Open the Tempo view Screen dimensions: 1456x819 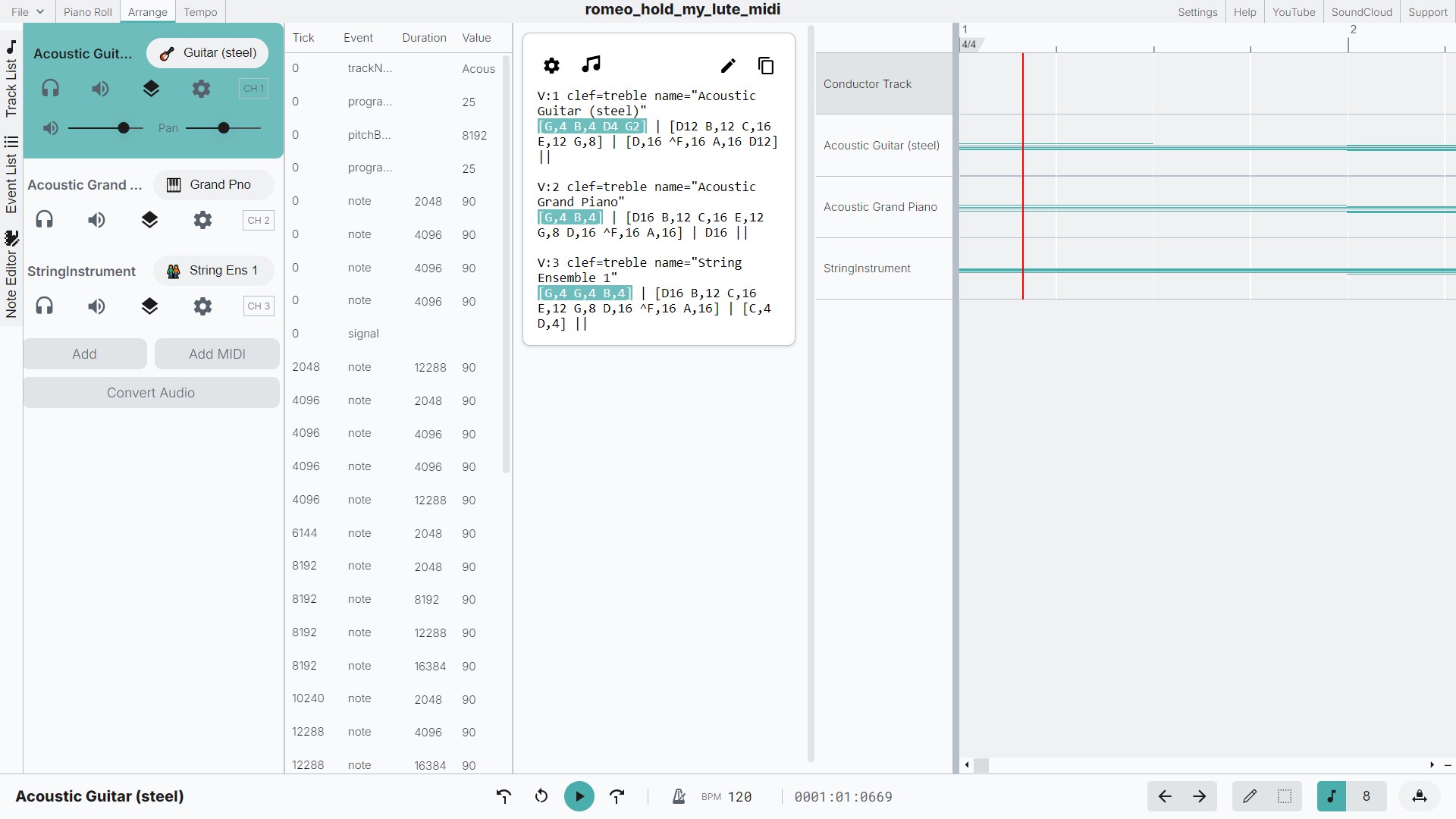199,11
